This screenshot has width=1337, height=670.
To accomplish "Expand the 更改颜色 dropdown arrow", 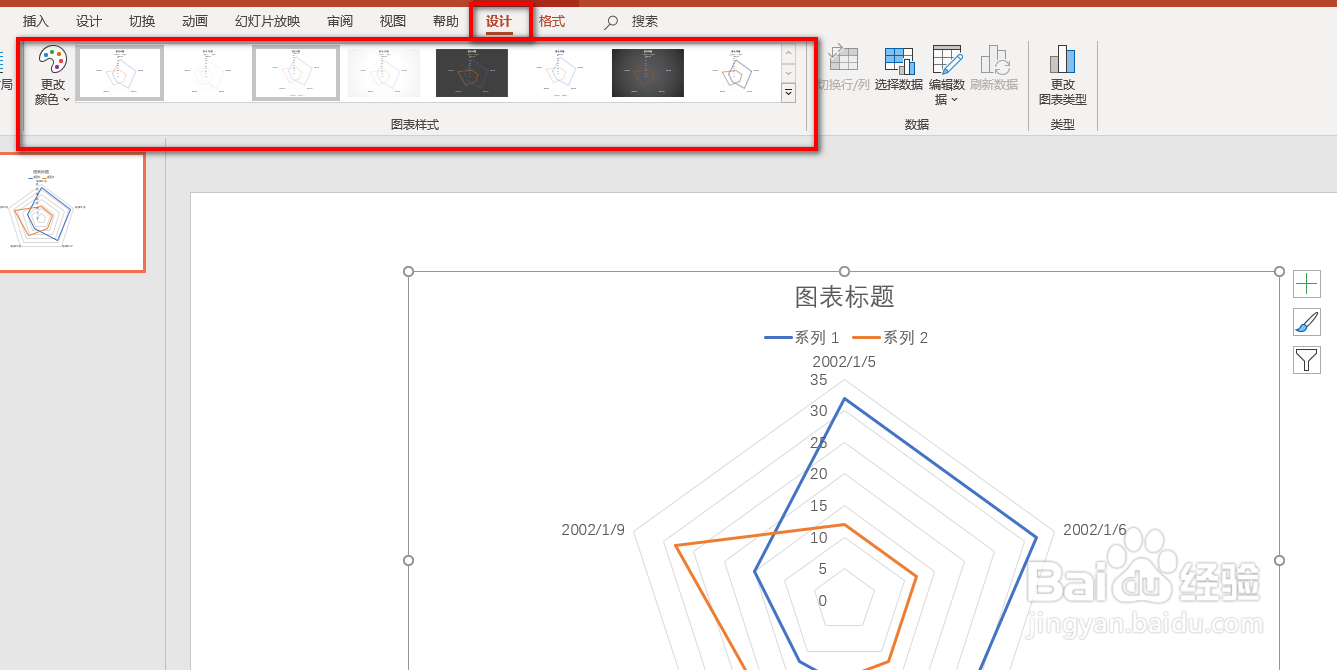I will click(x=67, y=100).
